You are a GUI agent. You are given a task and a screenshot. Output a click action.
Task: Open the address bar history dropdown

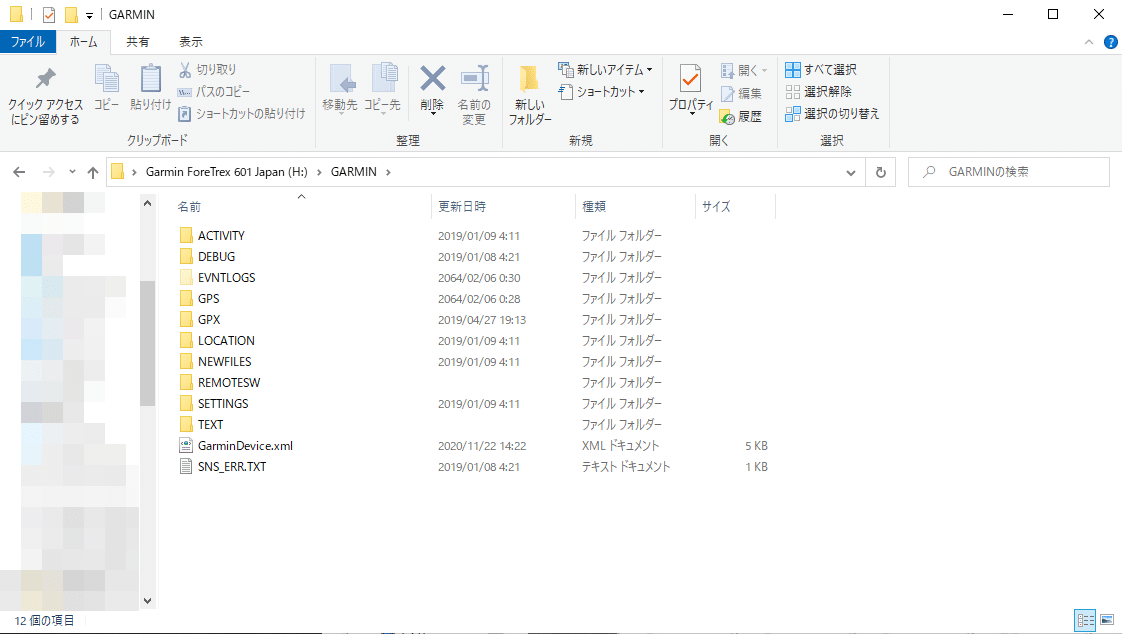tap(851, 172)
